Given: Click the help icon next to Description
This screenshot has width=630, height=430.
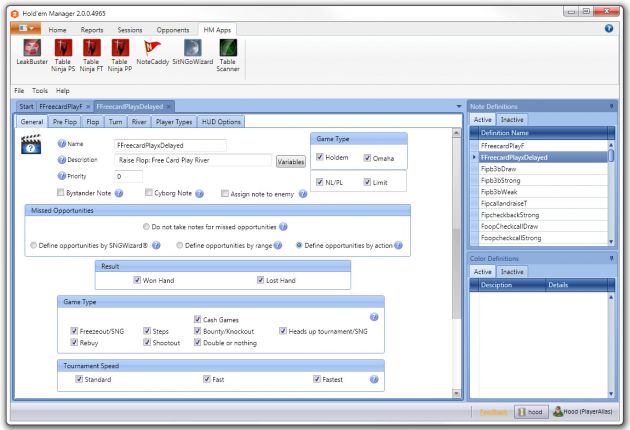Looking at the screenshot, I should [61, 160].
